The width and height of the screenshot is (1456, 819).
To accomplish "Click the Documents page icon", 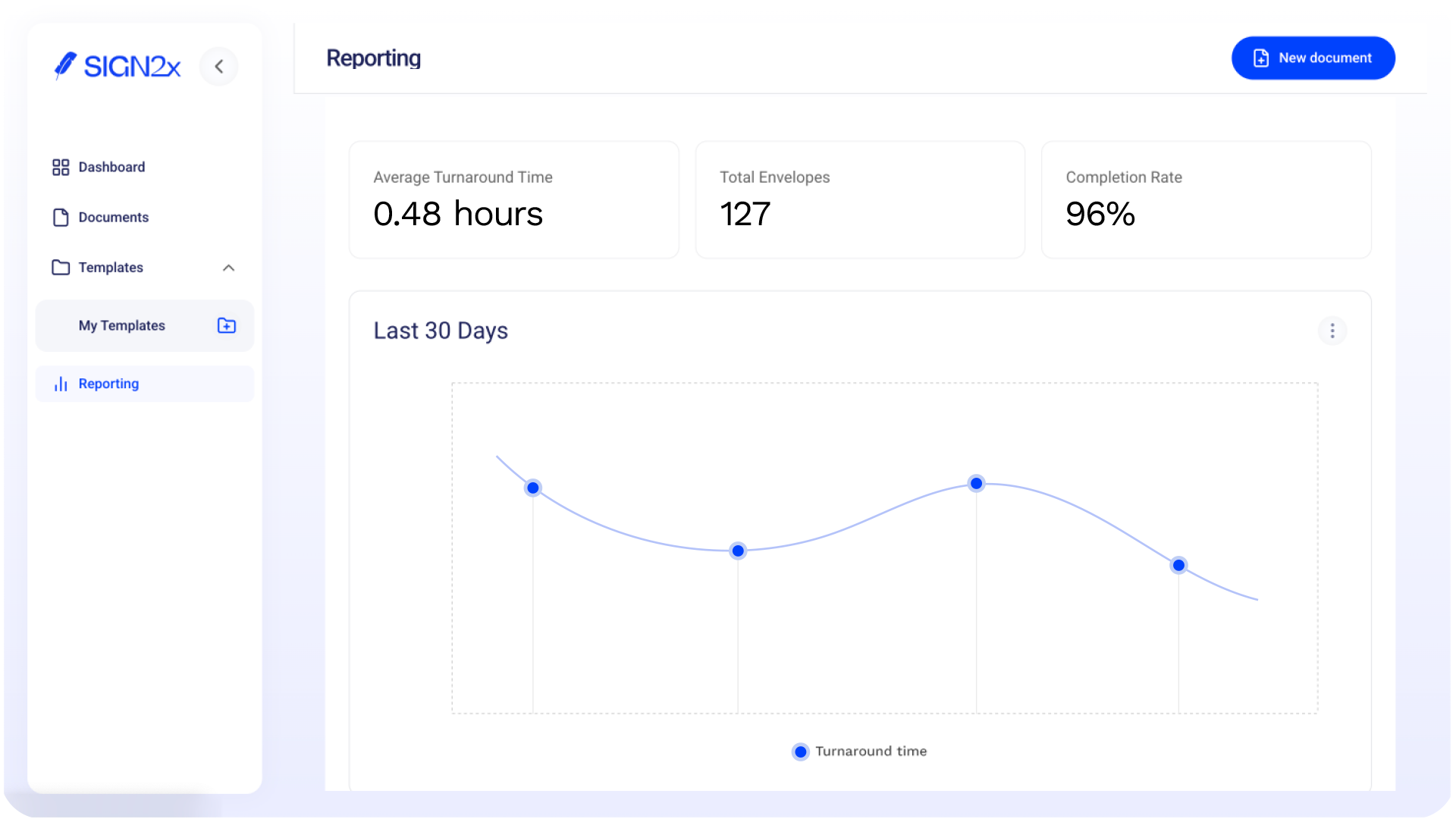I will [x=61, y=218].
